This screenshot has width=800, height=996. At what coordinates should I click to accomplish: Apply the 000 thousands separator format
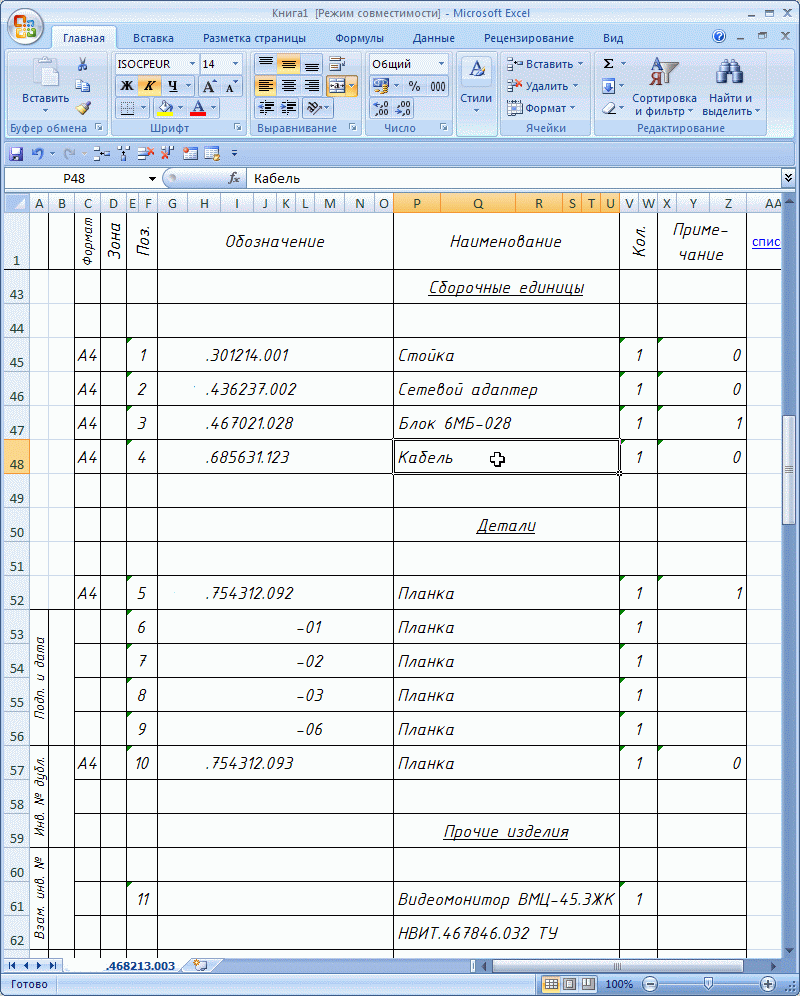tap(438, 86)
